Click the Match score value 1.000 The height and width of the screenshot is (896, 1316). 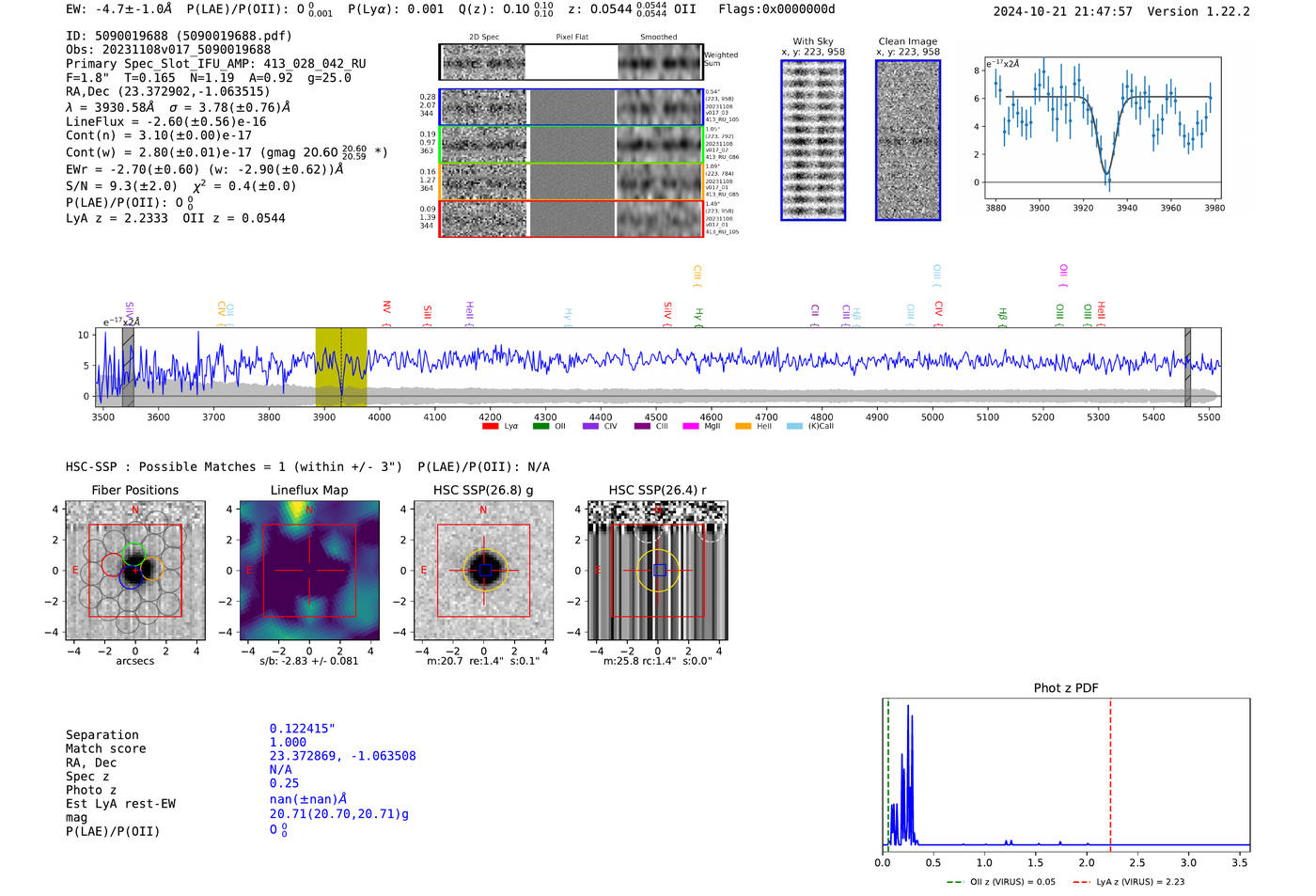click(x=288, y=743)
